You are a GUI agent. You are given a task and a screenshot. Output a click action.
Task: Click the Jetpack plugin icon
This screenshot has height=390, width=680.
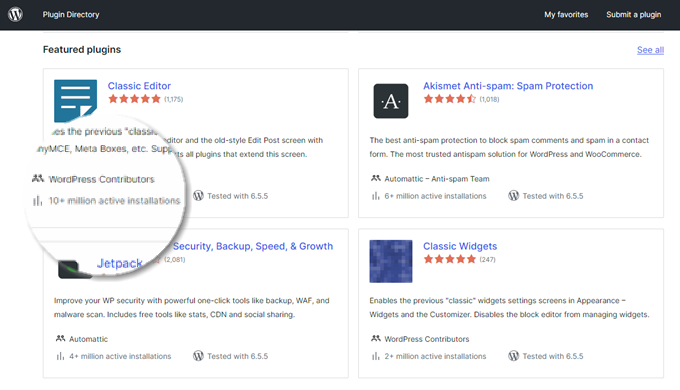74,269
